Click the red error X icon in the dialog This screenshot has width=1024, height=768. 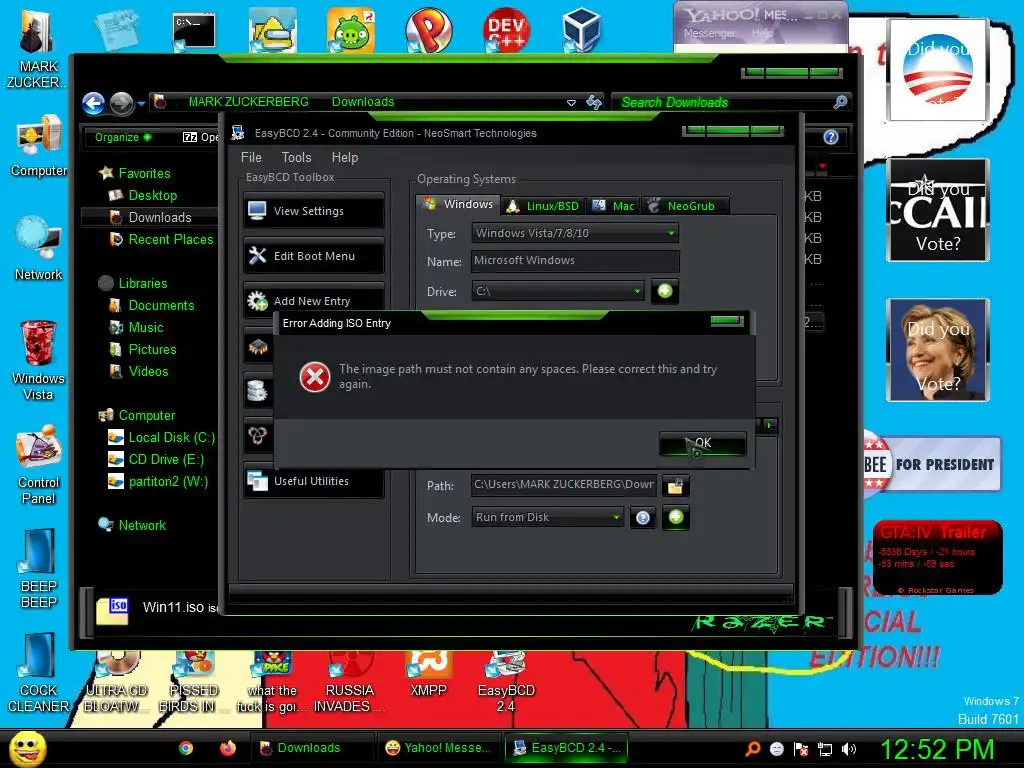tap(315, 377)
